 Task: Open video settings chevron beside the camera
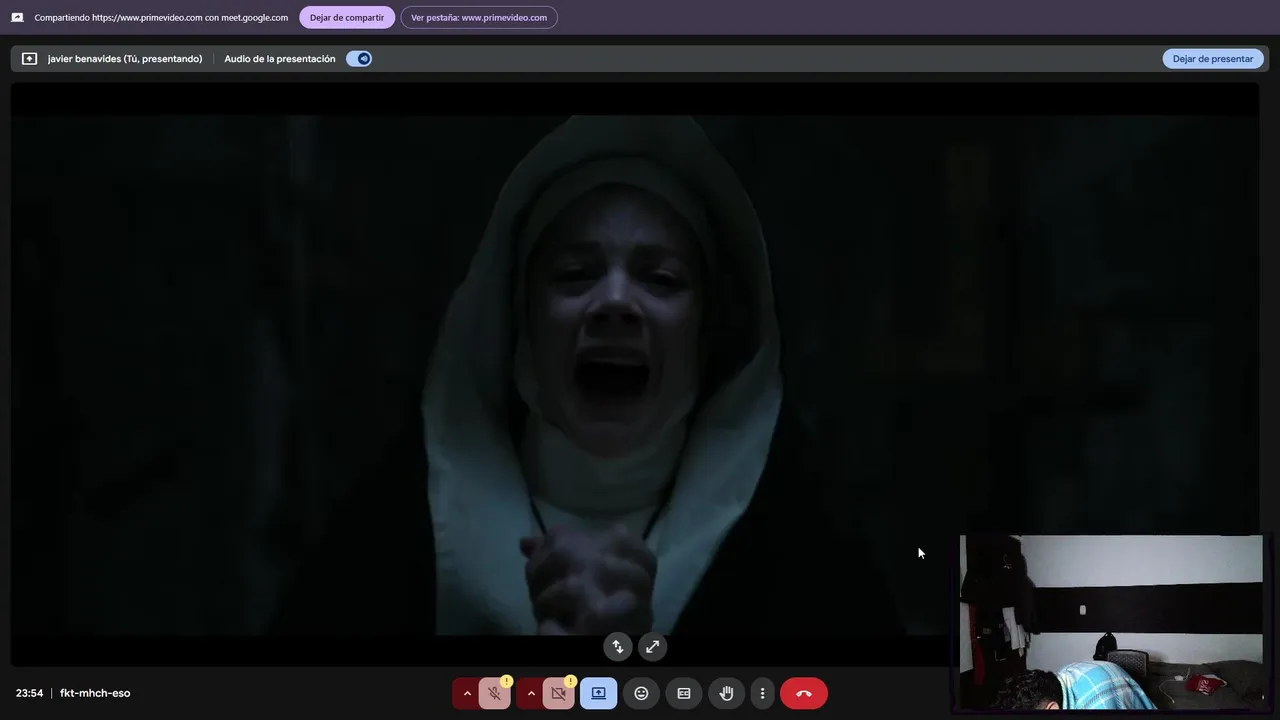coord(531,693)
